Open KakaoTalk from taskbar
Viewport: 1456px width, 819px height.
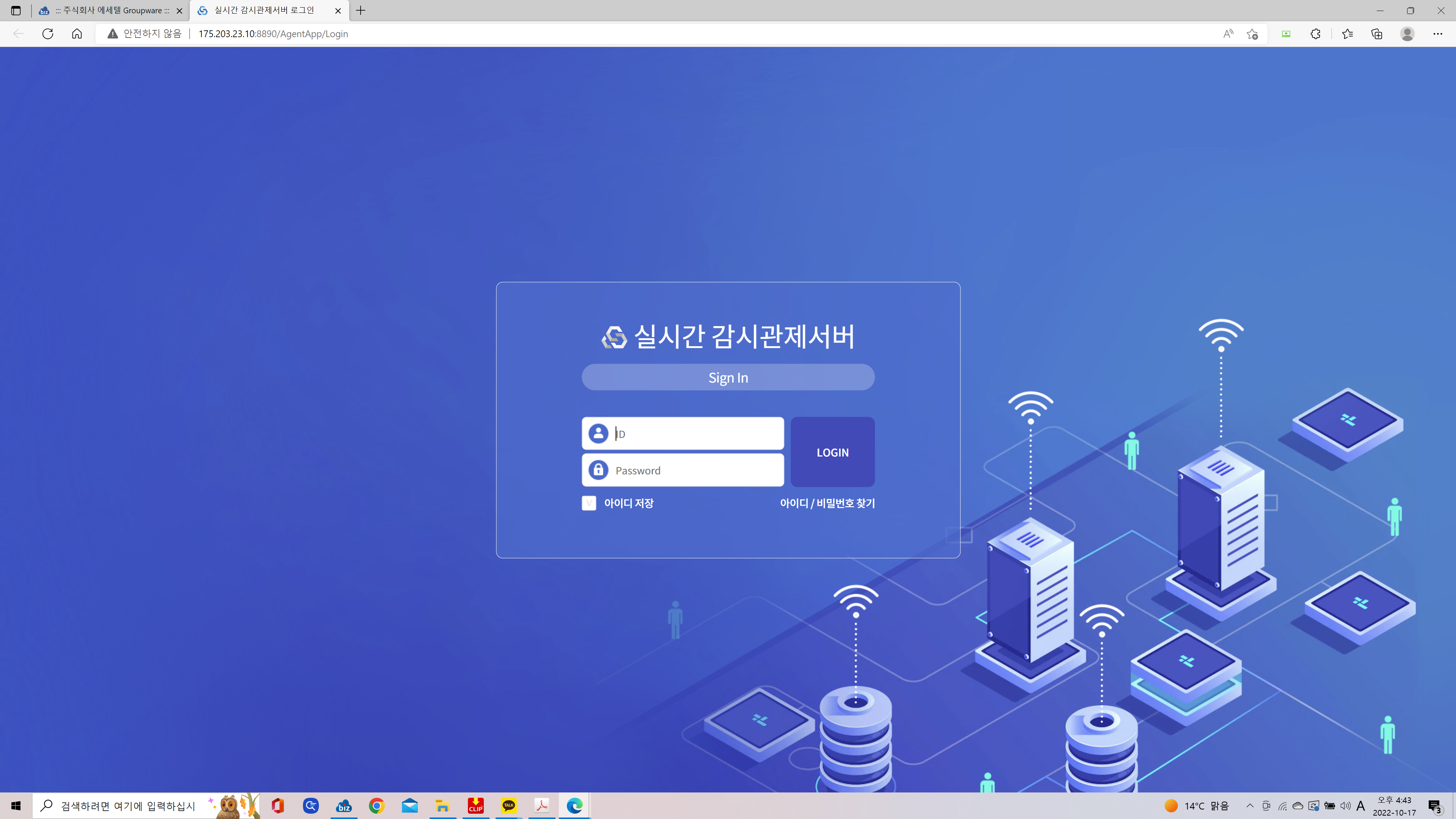click(509, 806)
